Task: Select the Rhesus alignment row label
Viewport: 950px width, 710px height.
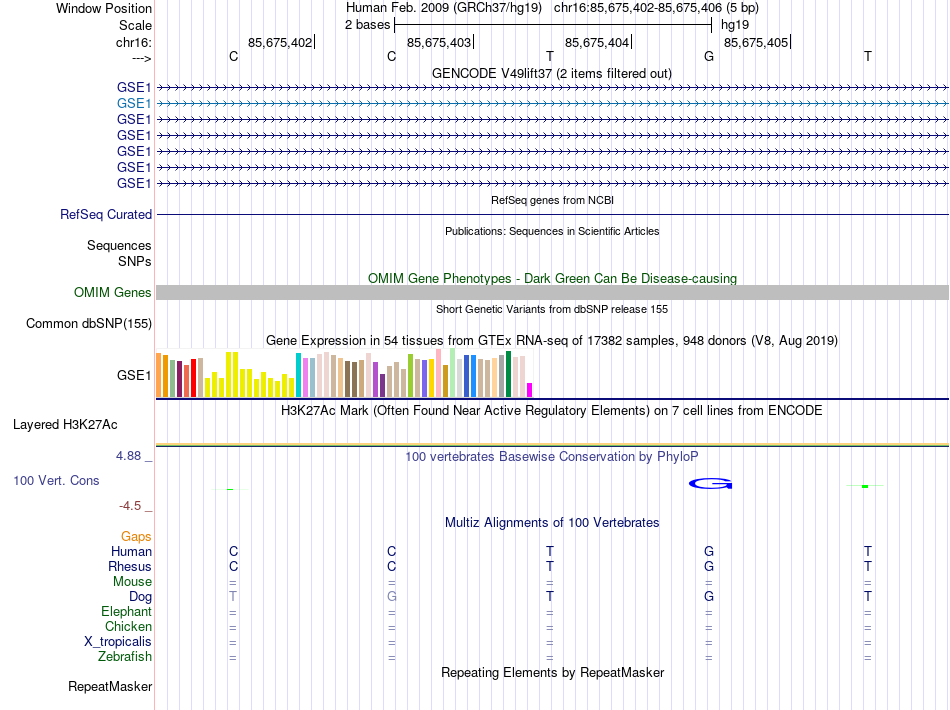Action: click(130, 566)
